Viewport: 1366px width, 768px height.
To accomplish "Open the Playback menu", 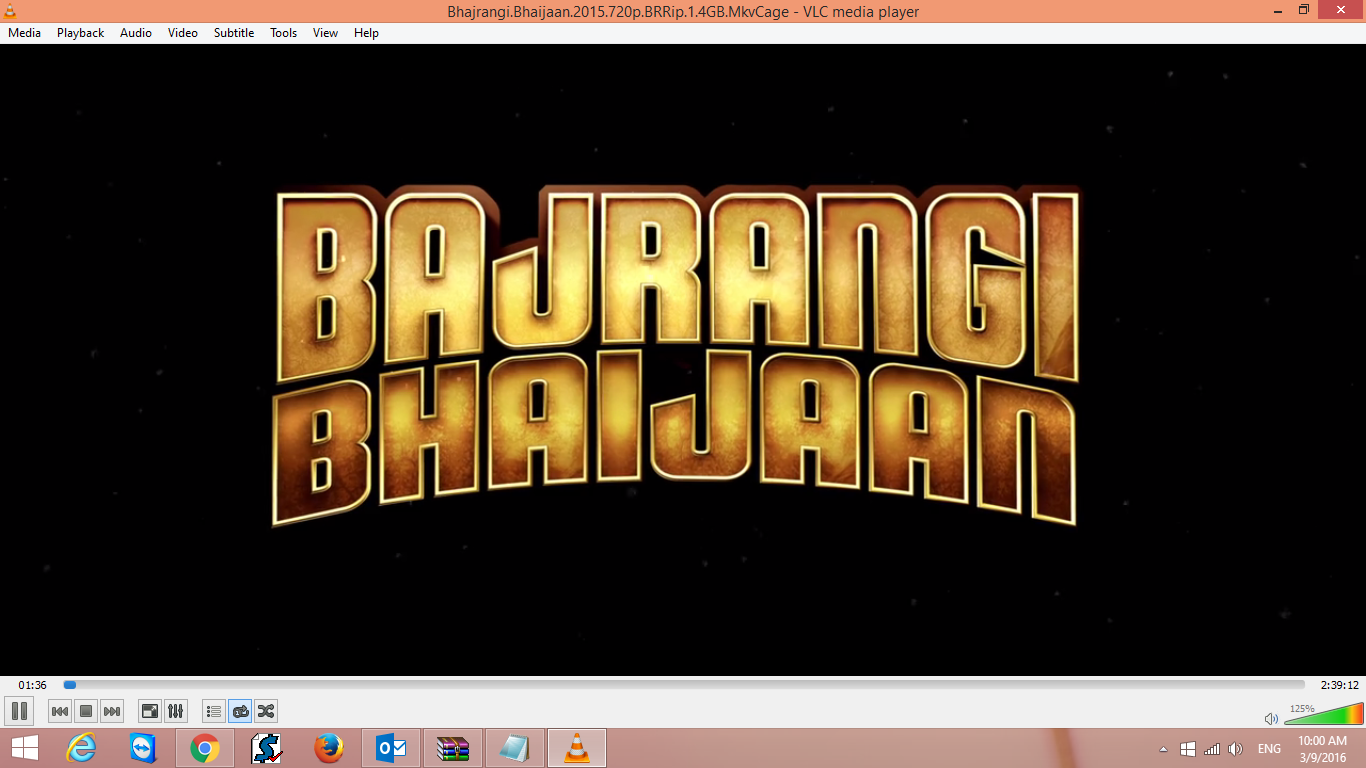I will [x=80, y=33].
